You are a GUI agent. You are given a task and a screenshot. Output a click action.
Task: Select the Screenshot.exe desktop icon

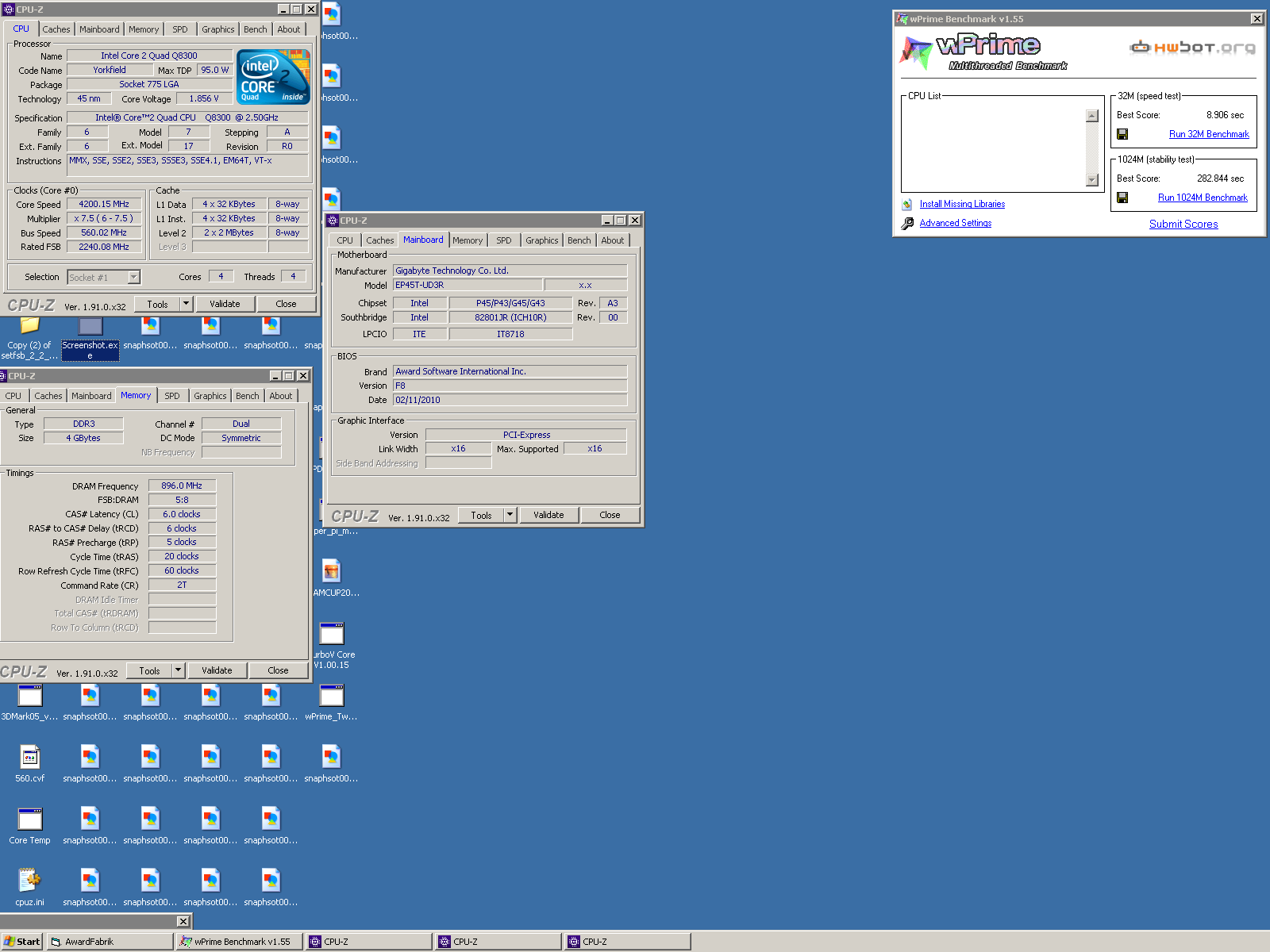(x=90, y=326)
